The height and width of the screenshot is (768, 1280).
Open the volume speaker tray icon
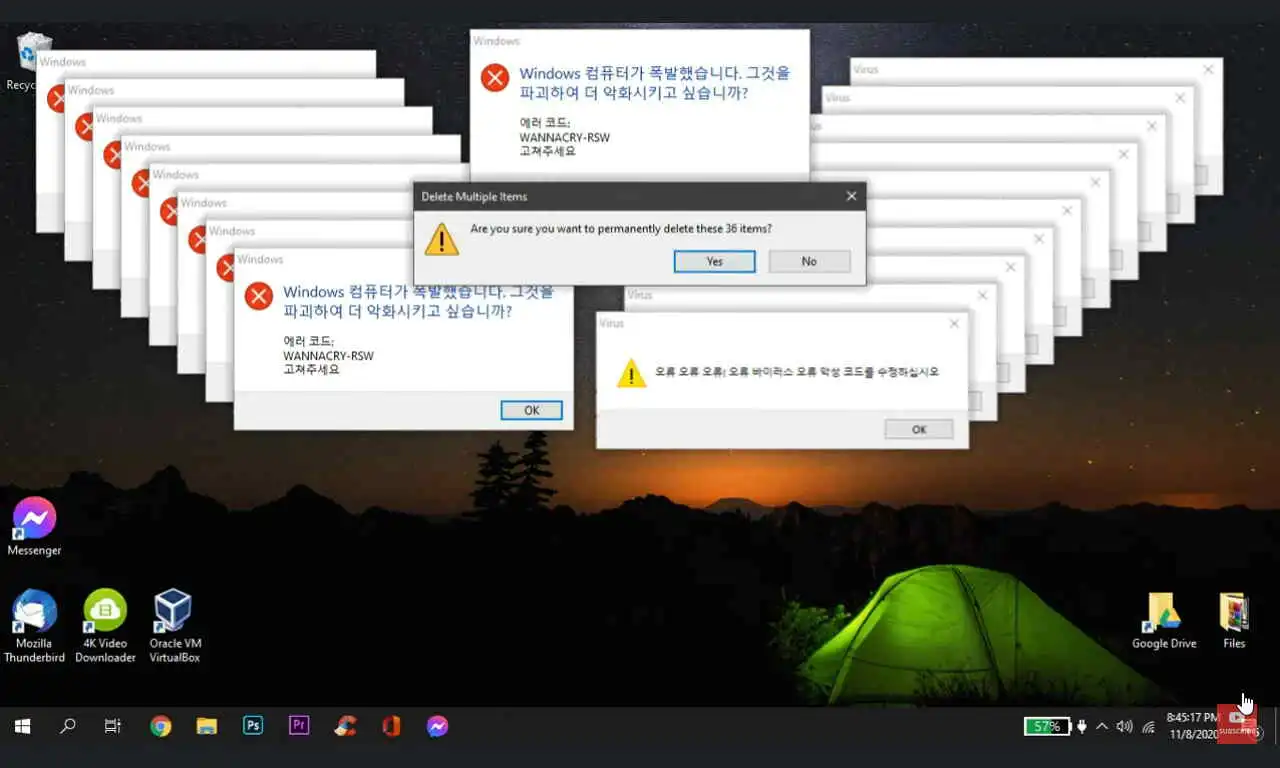point(1124,726)
